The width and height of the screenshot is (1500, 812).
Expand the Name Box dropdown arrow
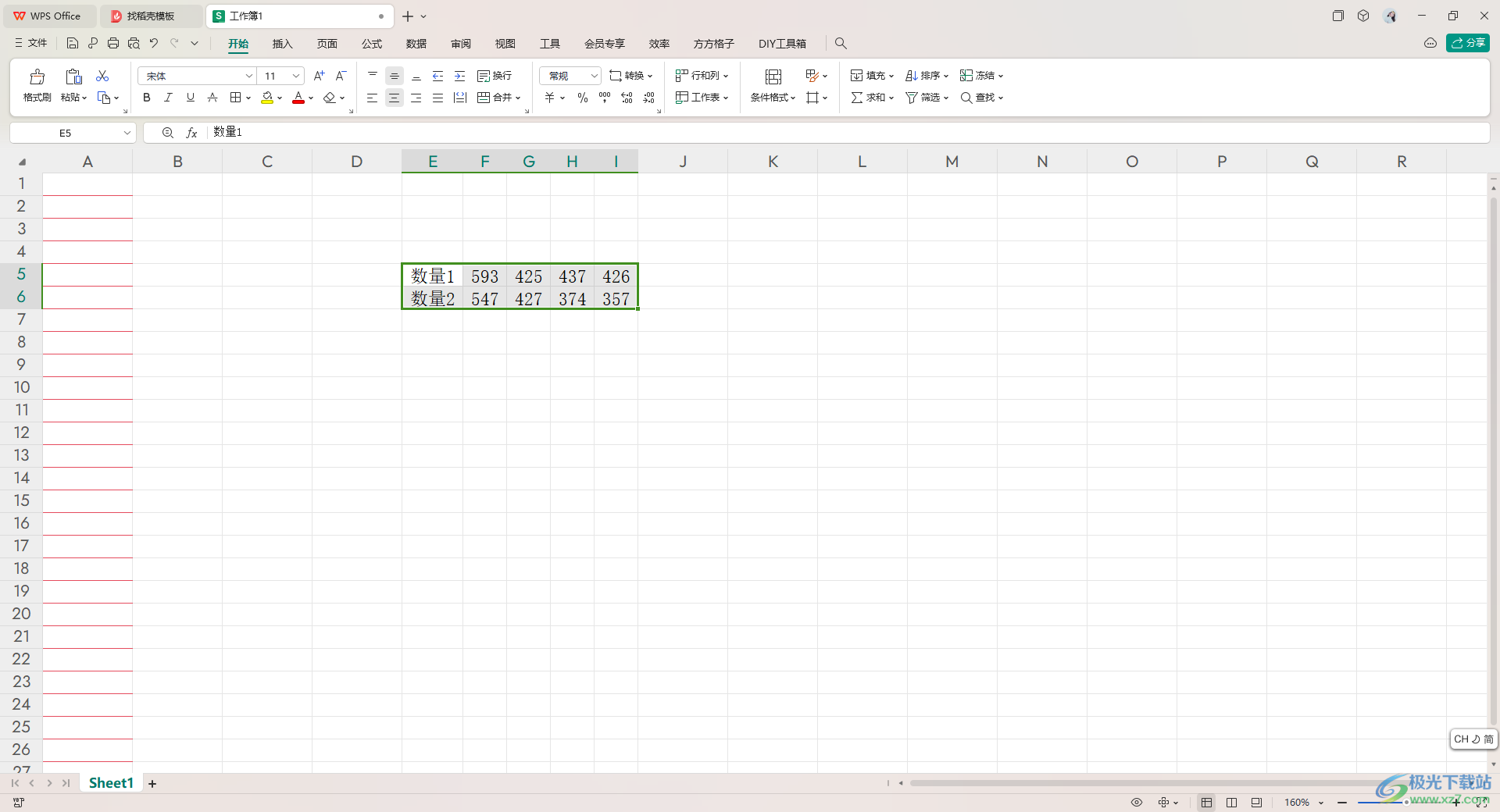click(x=127, y=133)
